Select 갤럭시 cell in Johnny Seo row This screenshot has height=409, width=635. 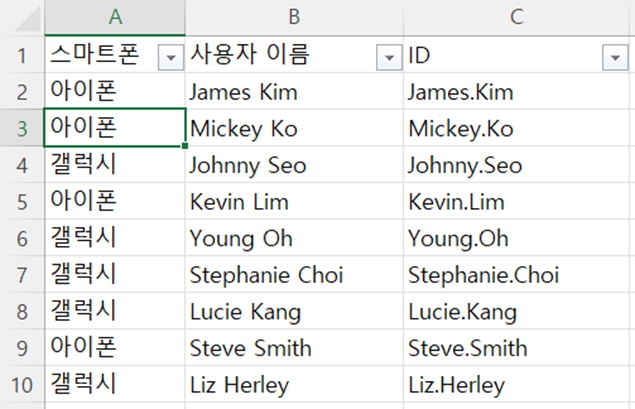pyautogui.click(x=115, y=165)
